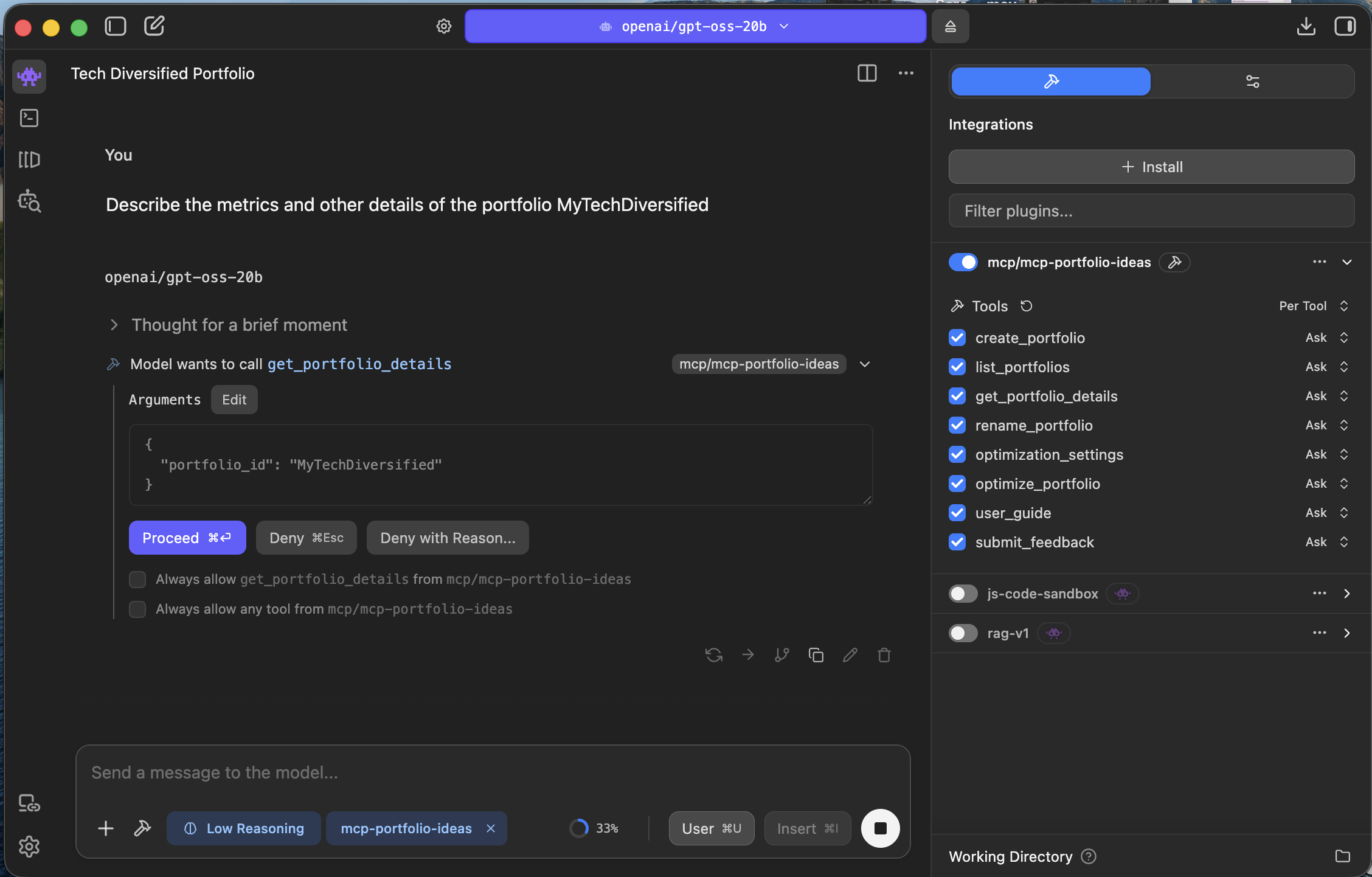Enable the rag-v1 plugin toggle
Screen dimensions: 1372x877
(x=963, y=633)
